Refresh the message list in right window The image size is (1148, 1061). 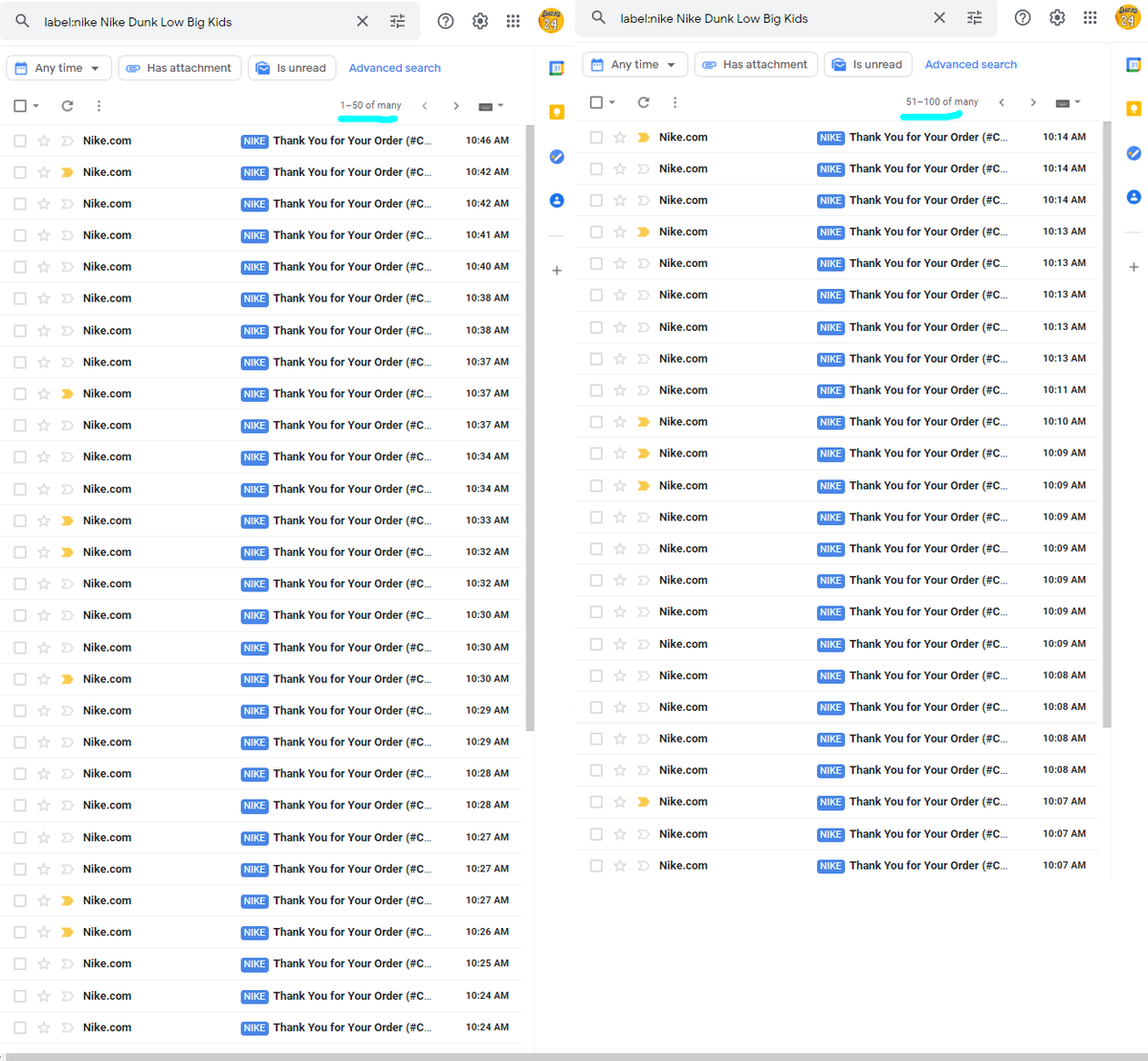[x=644, y=101]
